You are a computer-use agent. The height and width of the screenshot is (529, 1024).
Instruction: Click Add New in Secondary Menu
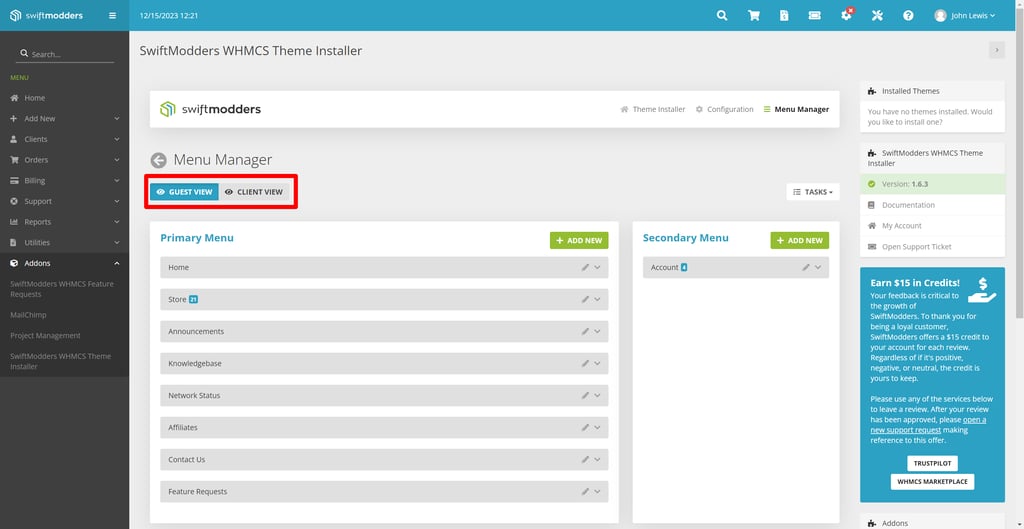(799, 240)
